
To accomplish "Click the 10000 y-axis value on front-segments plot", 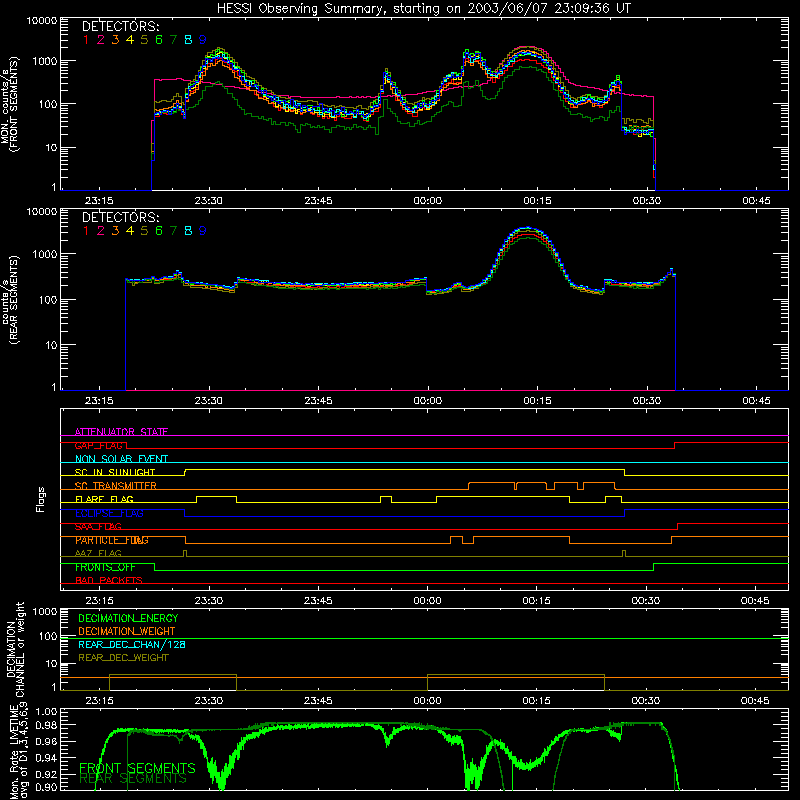I will coord(42,20).
